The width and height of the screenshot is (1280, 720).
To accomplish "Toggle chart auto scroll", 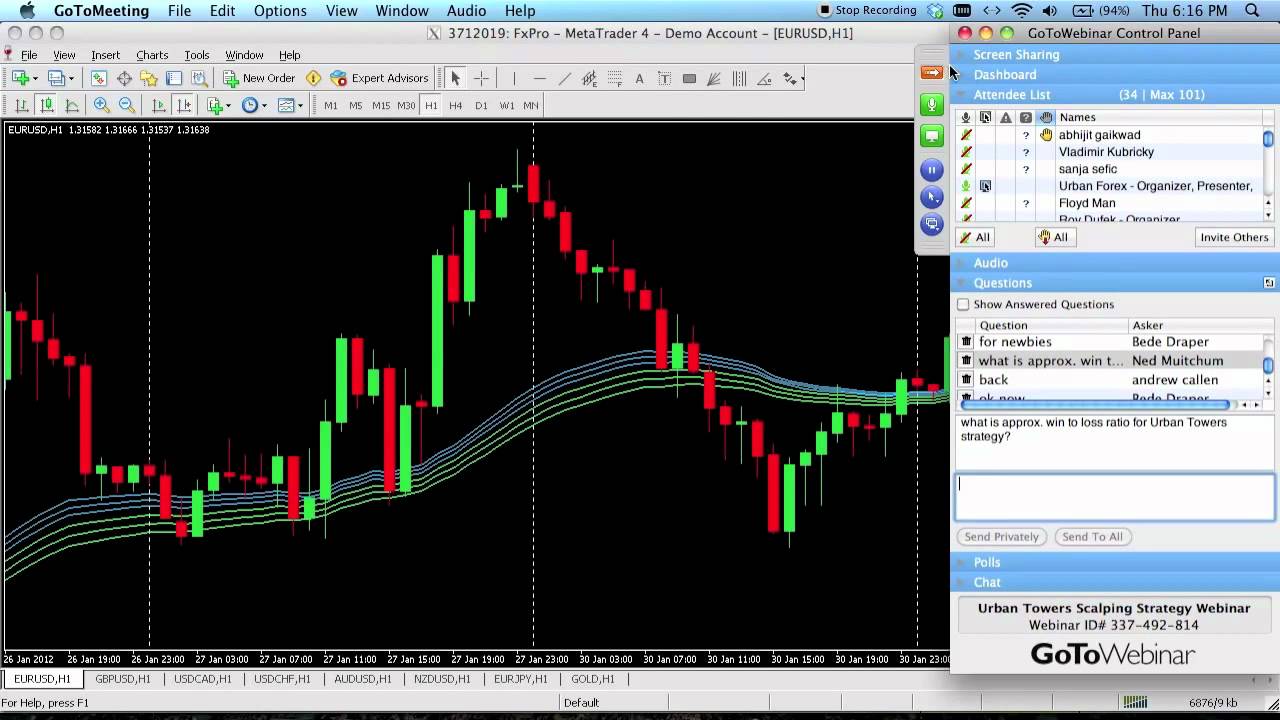I will coord(159,105).
